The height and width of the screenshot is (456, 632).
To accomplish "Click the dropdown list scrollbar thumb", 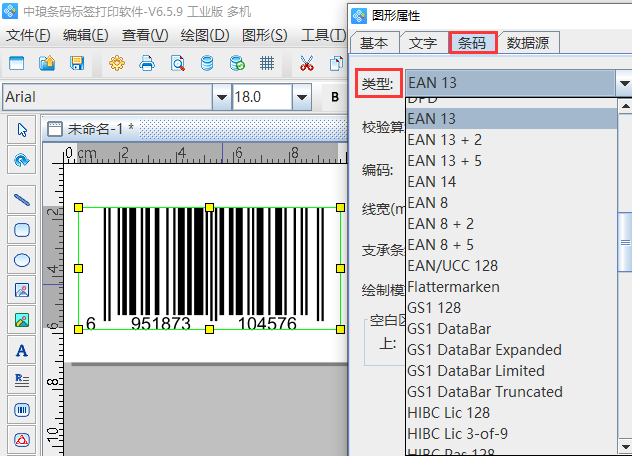I will point(625,242).
